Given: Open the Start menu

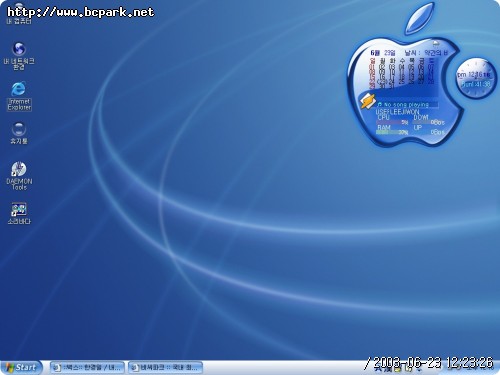Looking at the screenshot, I should (x=21, y=367).
